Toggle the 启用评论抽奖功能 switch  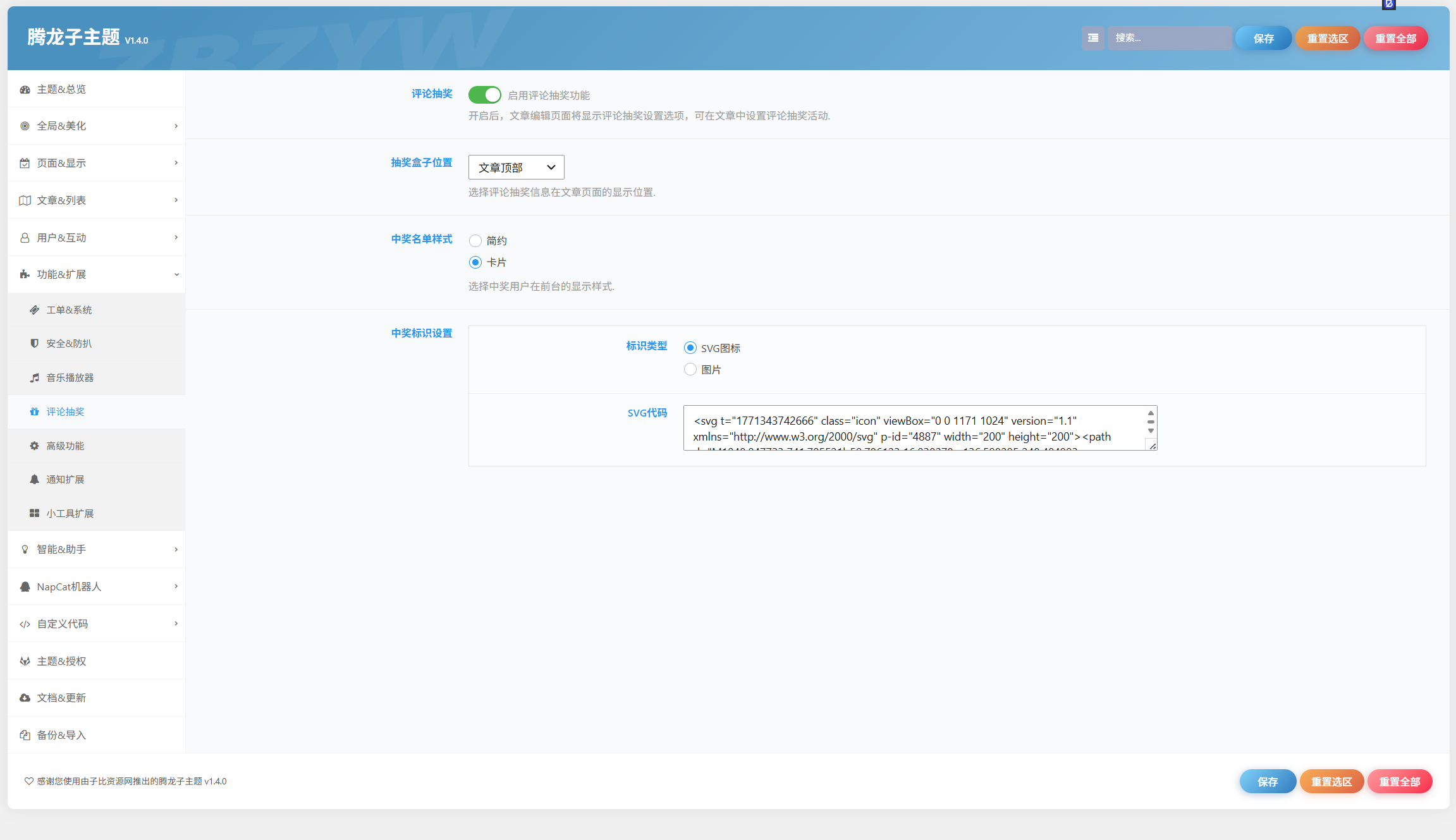click(484, 95)
